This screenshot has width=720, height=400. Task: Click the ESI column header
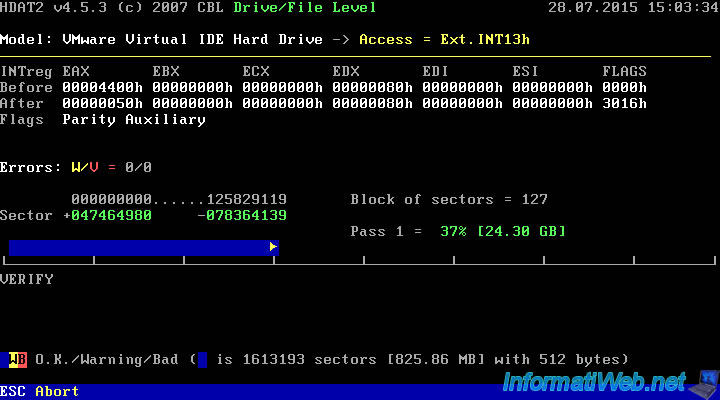[x=525, y=72]
